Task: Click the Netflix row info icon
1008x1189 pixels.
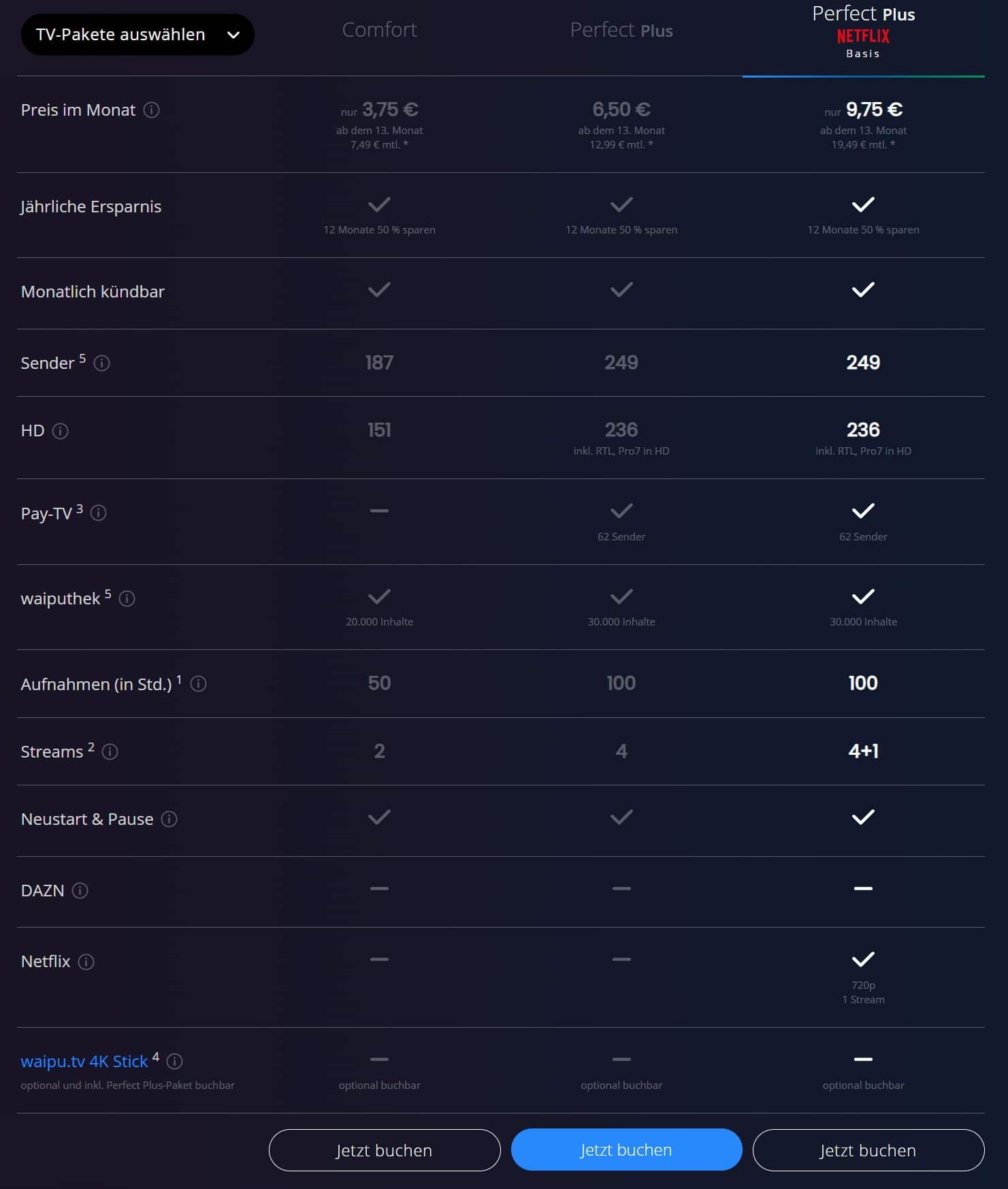Action: pos(86,962)
